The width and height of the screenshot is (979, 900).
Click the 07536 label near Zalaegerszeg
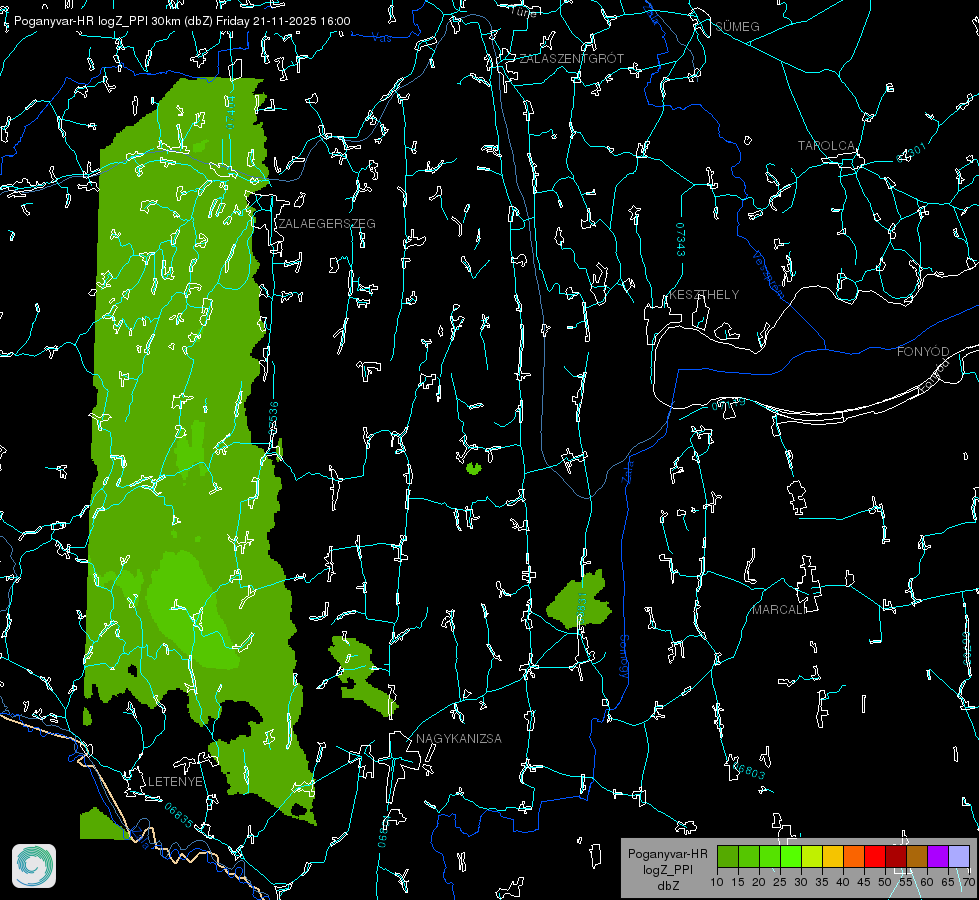coord(273,418)
